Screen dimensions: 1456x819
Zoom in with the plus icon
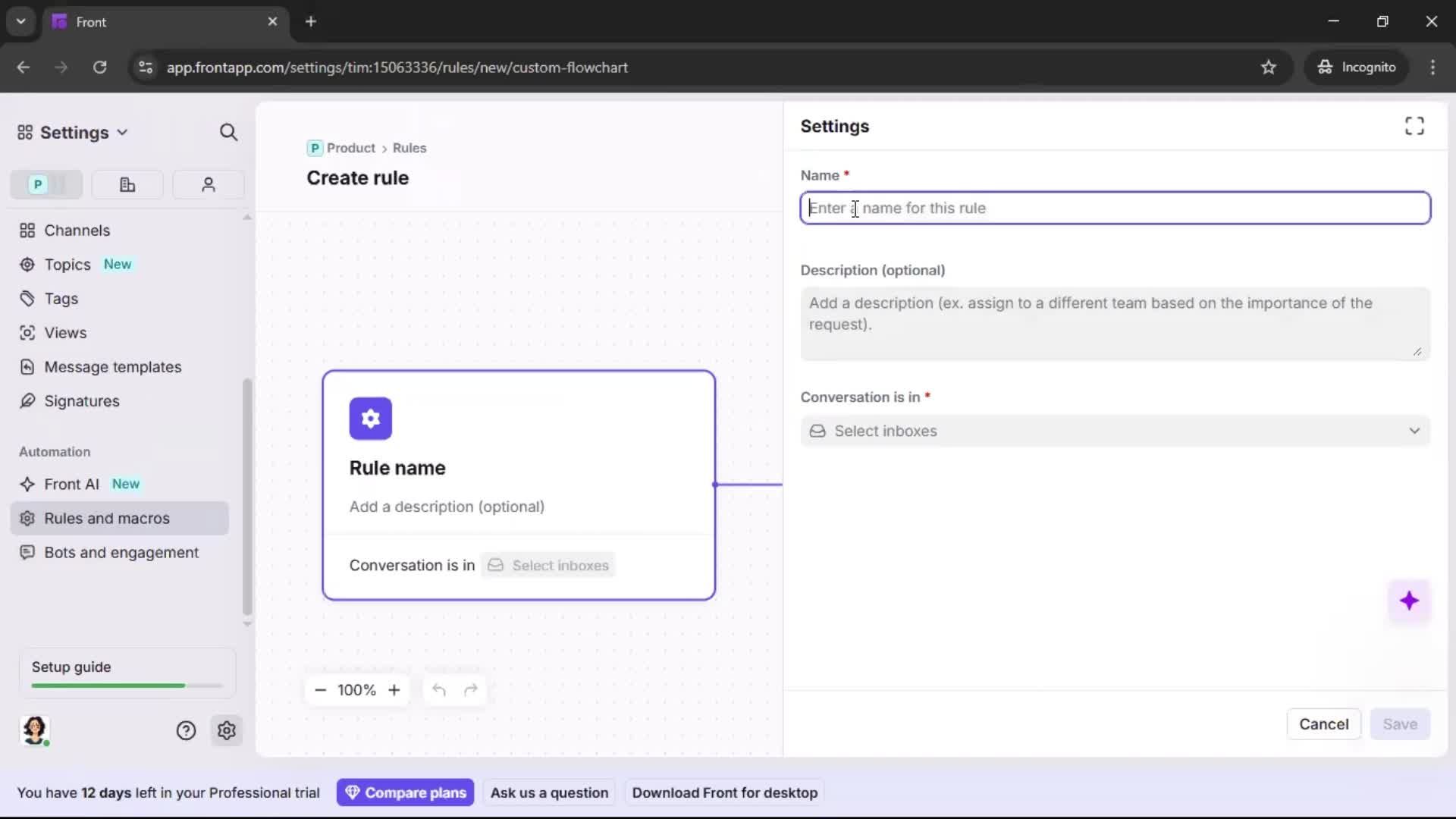coord(394,690)
